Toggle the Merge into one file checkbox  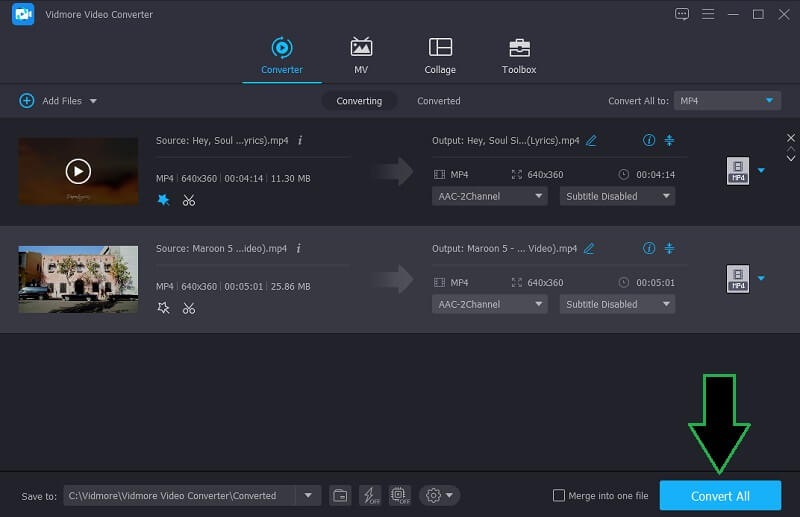(559, 496)
